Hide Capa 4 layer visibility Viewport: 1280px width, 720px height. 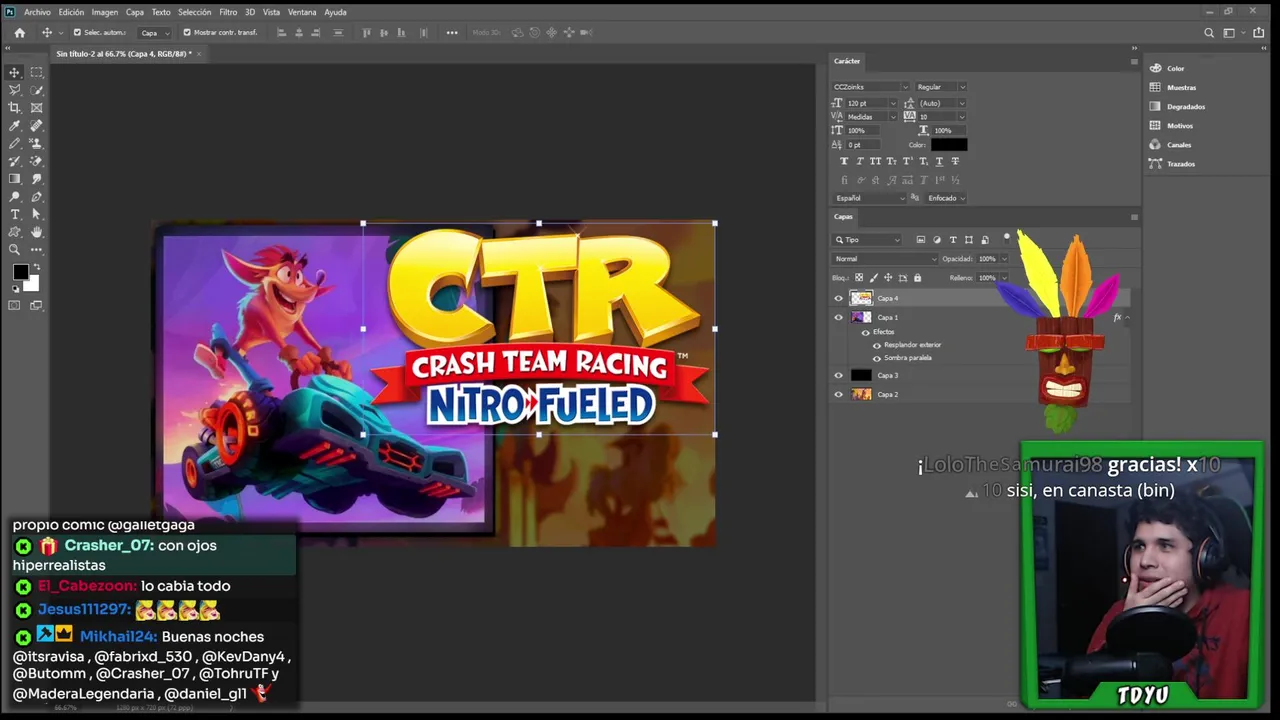[838, 298]
